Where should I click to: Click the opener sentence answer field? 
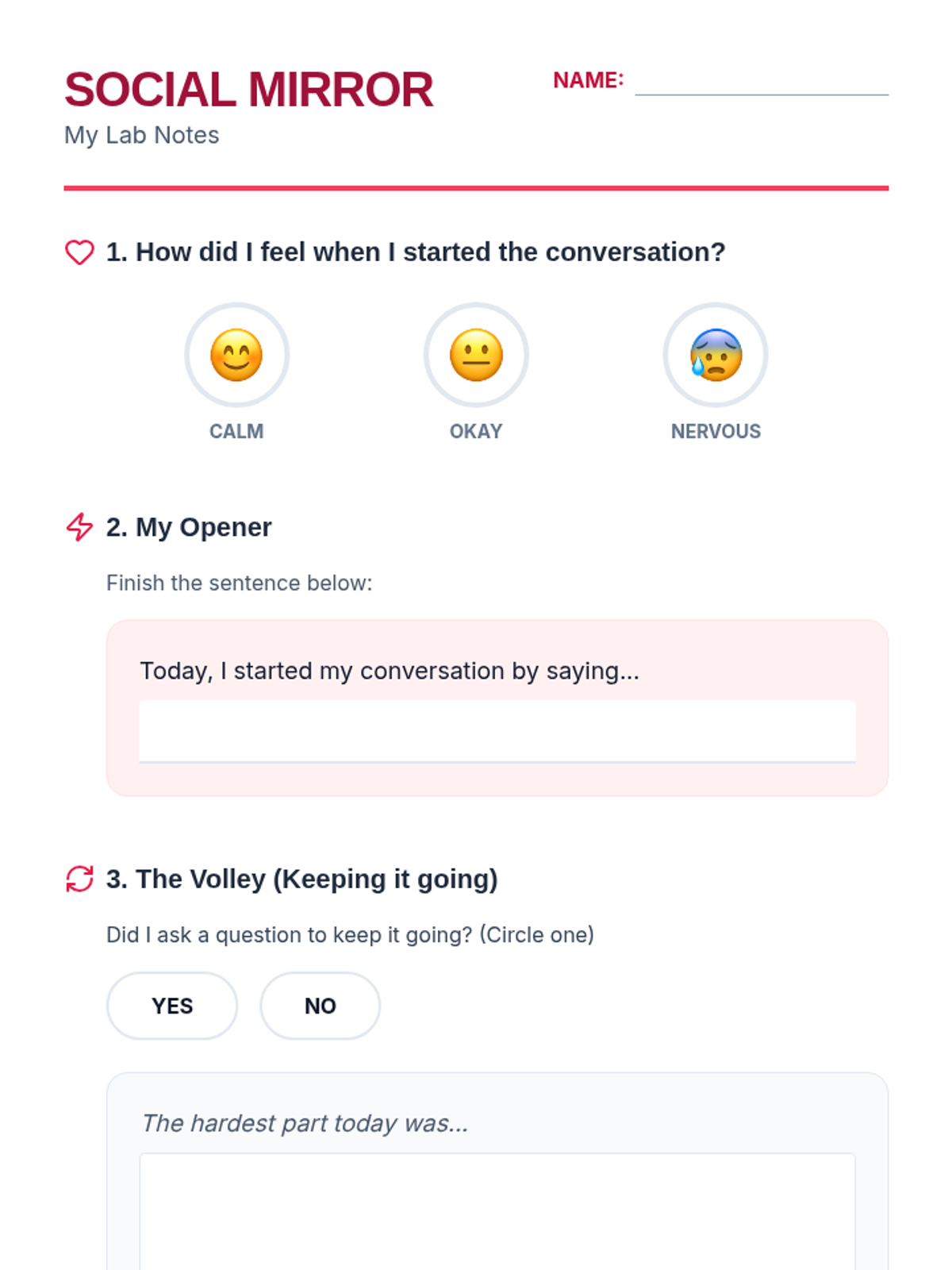coord(497,731)
